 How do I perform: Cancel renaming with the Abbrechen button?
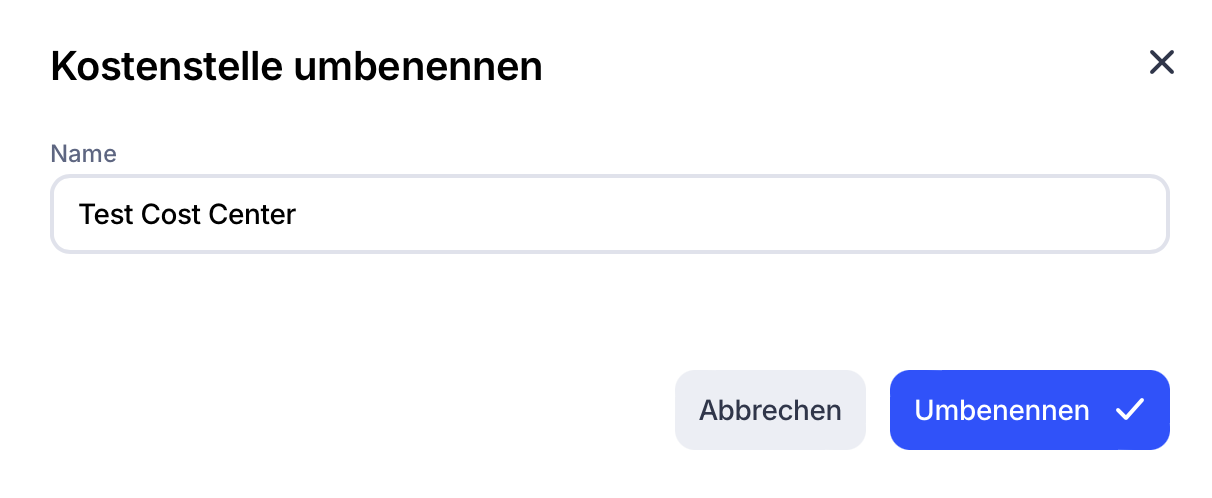click(770, 410)
